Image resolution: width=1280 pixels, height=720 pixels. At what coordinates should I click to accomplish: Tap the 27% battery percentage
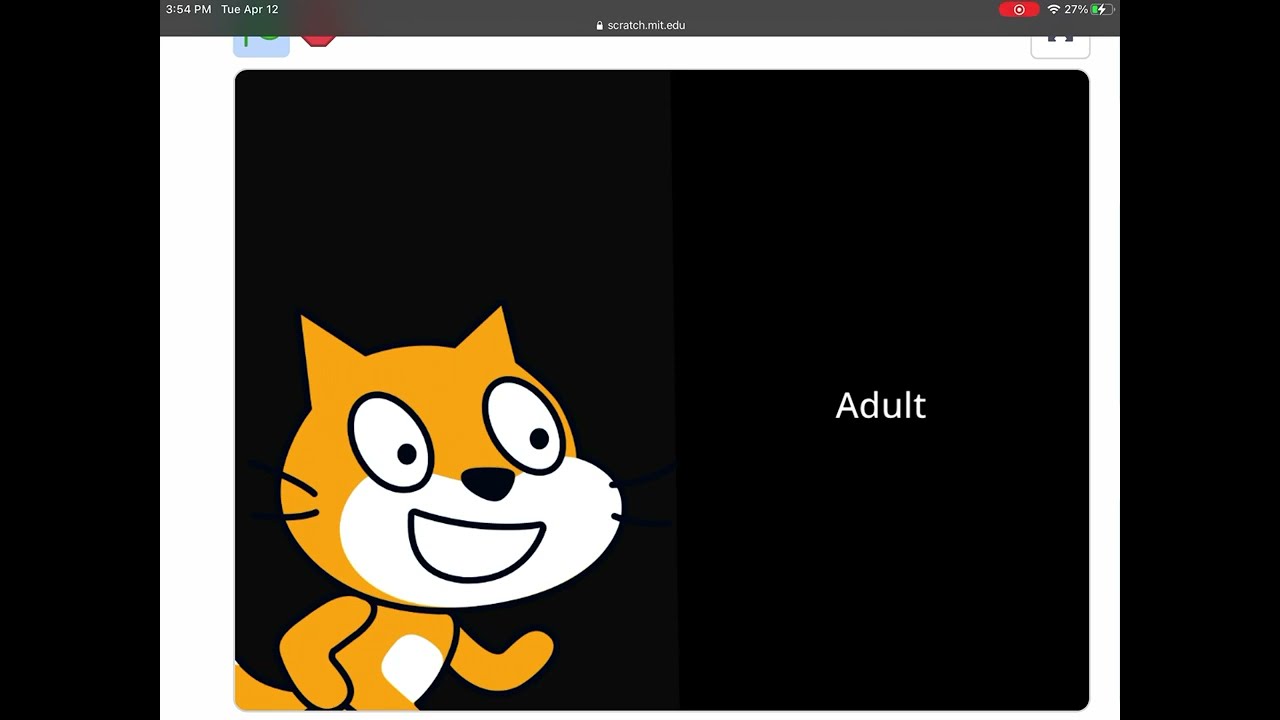pyautogui.click(x=1076, y=9)
